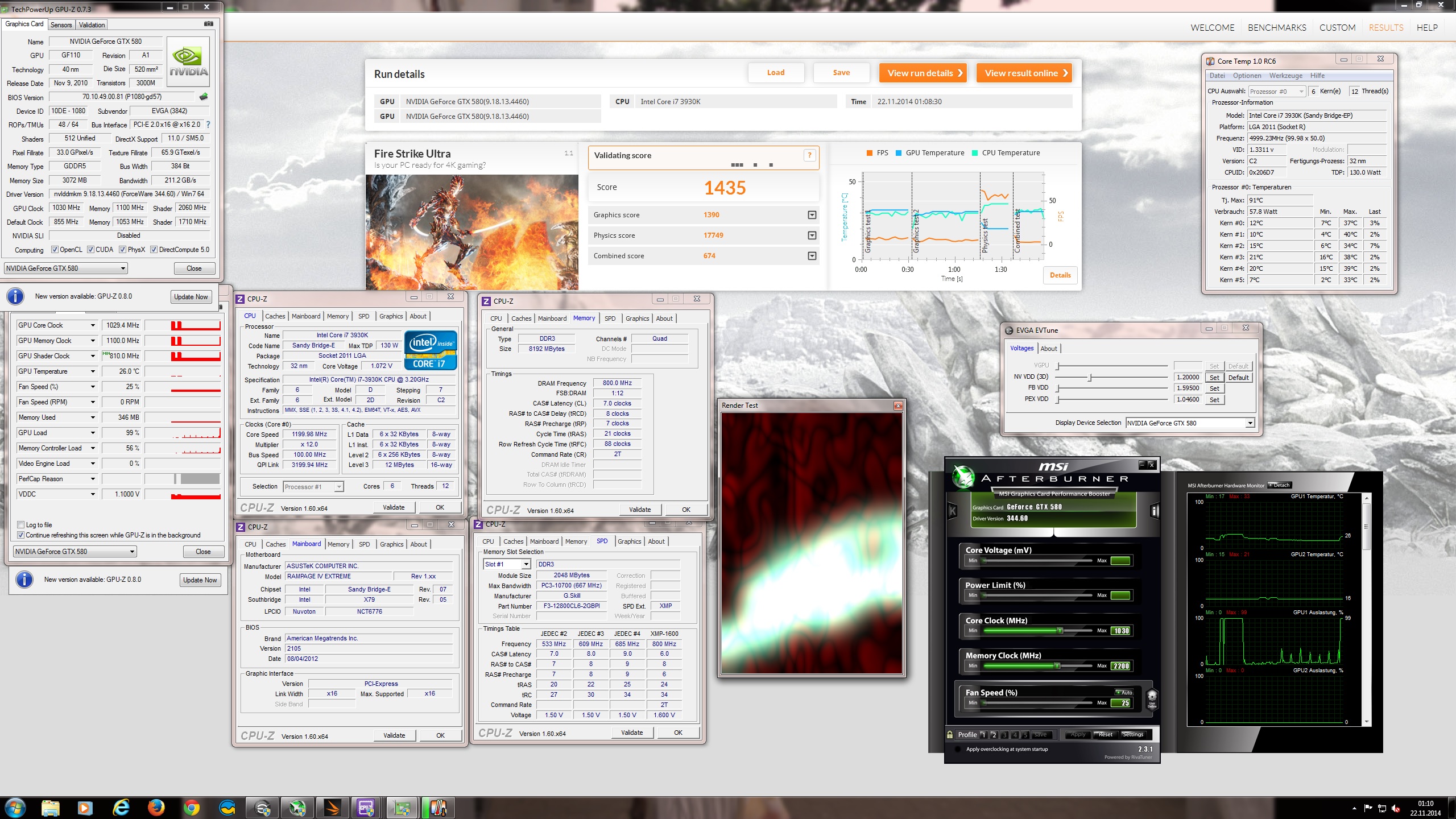Open Firefox from the taskbar
Image resolution: width=1456 pixels, height=819 pixels.
156,808
